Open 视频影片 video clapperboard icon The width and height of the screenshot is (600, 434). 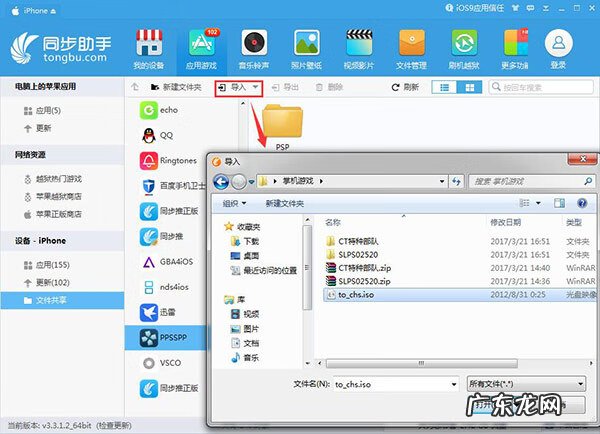point(359,43)
